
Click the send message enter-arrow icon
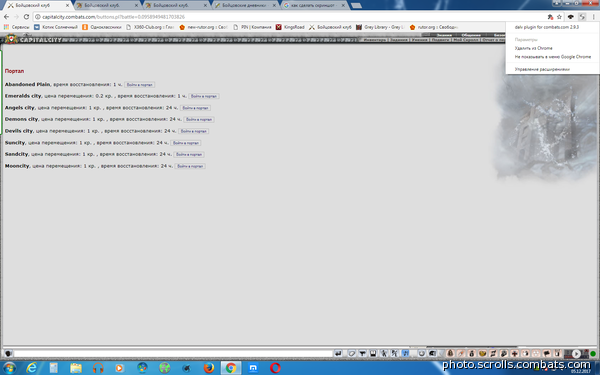pos(338,354)
